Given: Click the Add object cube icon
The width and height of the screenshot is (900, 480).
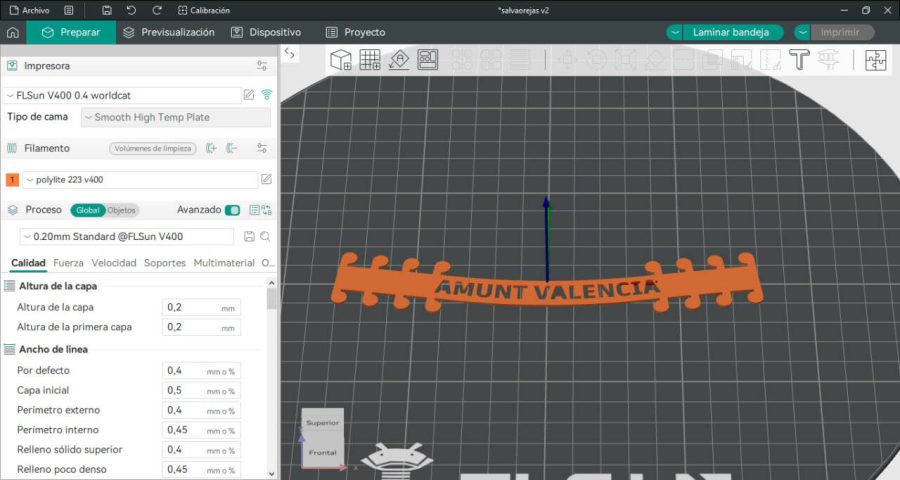Looking at the screenshot, I should point(341,59).
